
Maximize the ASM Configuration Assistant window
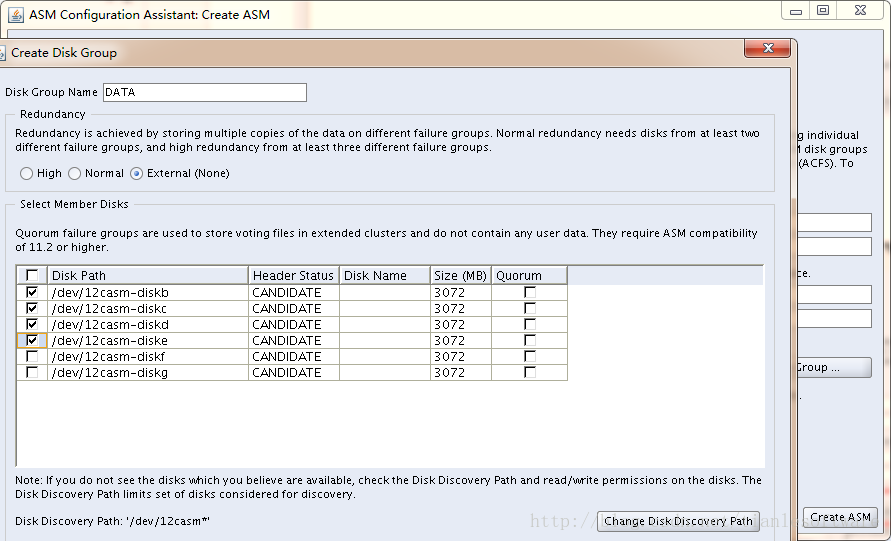point(822,11)
